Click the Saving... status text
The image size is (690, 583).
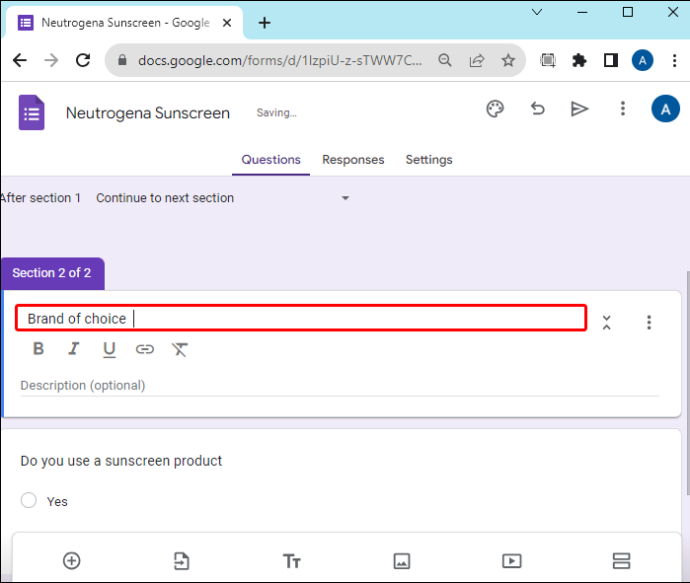pos(277,113)
